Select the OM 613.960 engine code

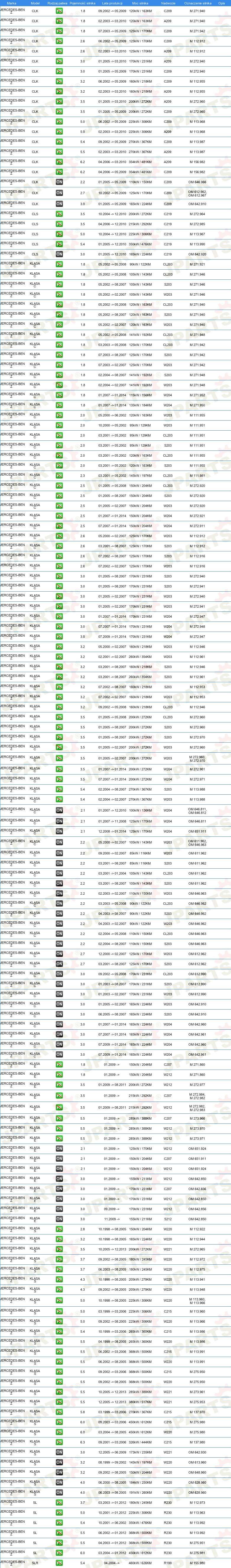[x=198, y=1462]
